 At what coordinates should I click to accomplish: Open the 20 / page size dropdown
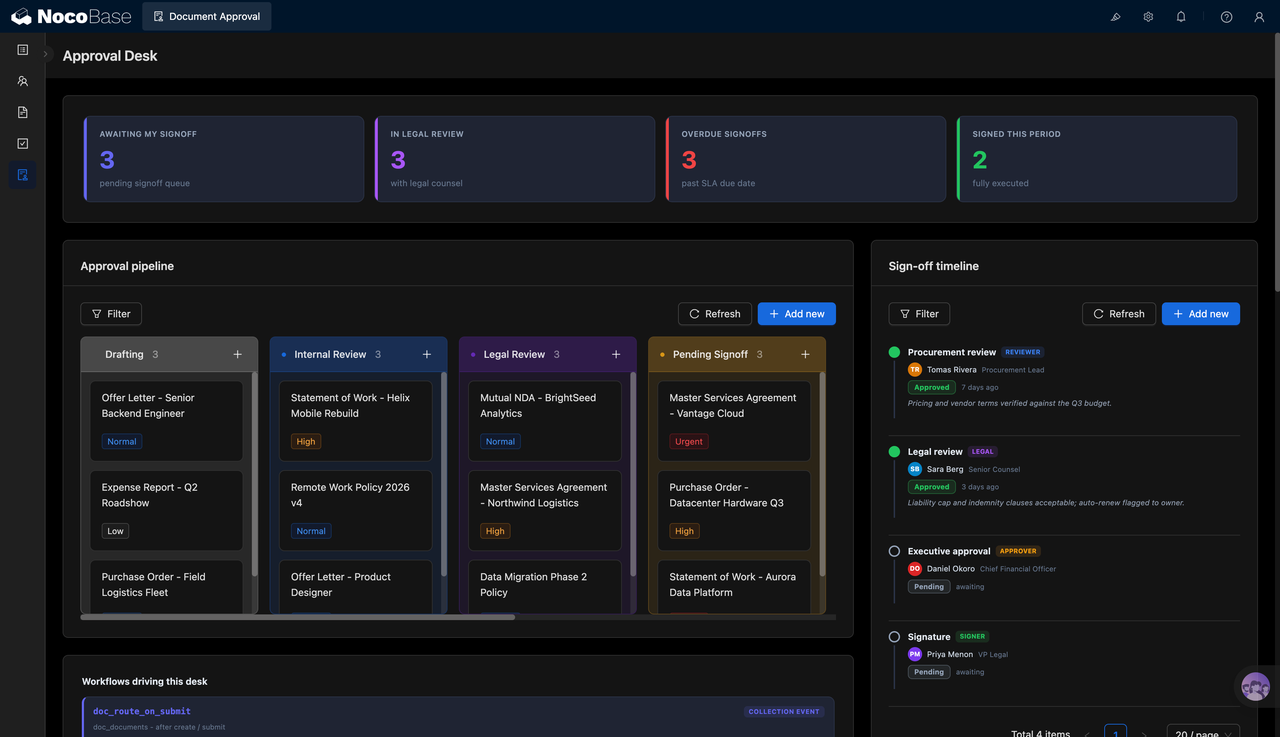coord(1203,733)
